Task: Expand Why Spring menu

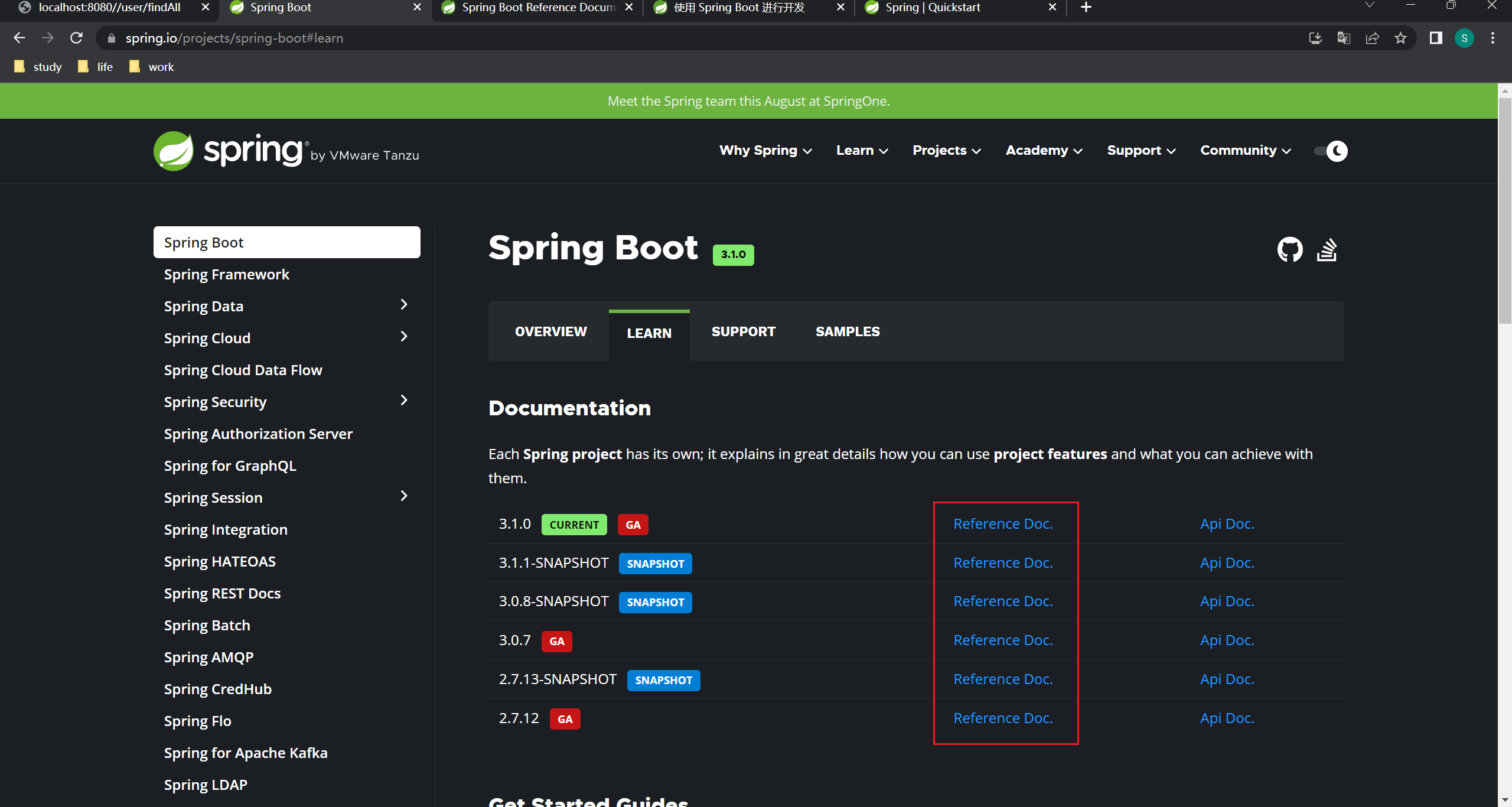Action: click(x=765, y=151)
